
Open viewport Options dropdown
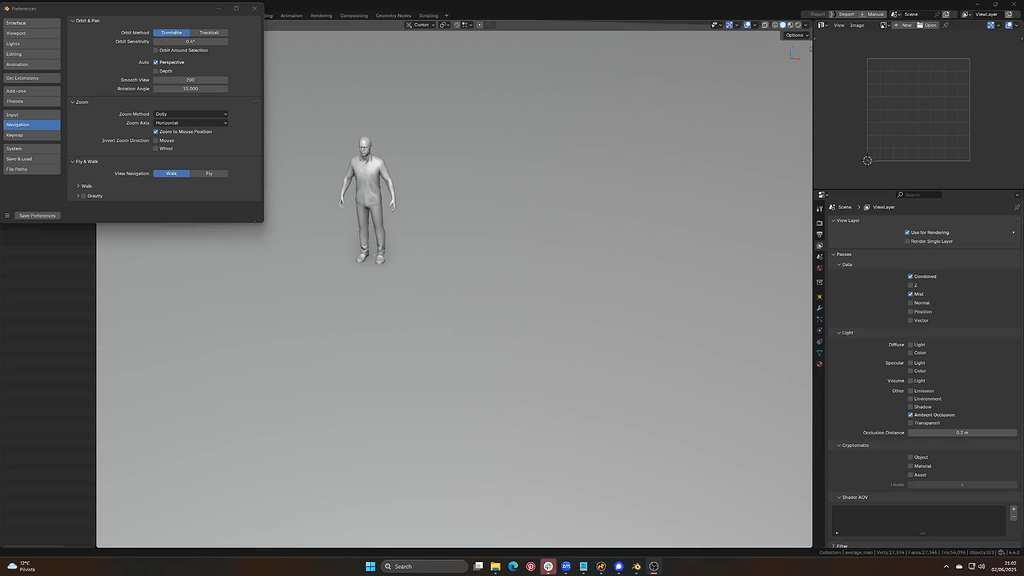(797, 35)
